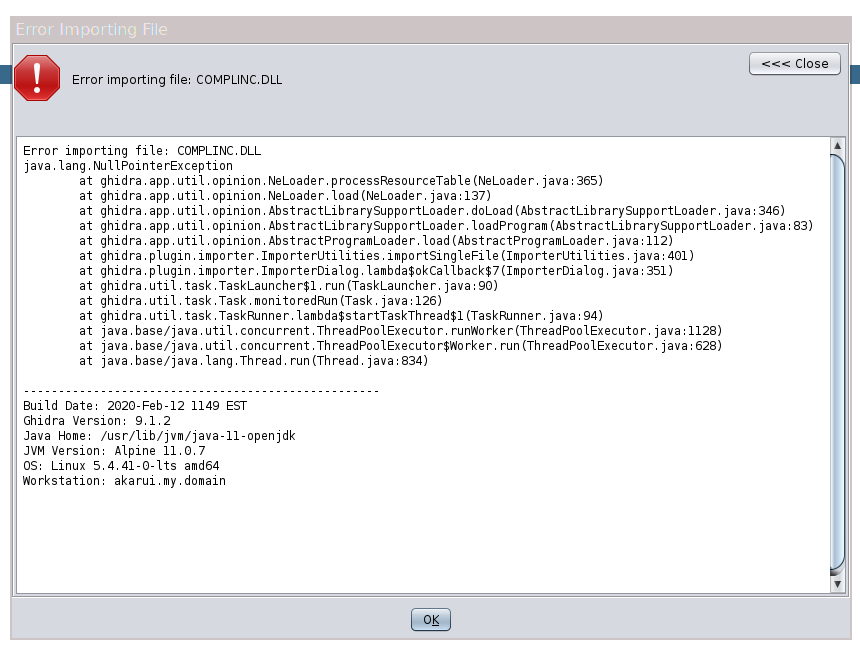Select the Error Importing File title bar

(x=90, y=30)
